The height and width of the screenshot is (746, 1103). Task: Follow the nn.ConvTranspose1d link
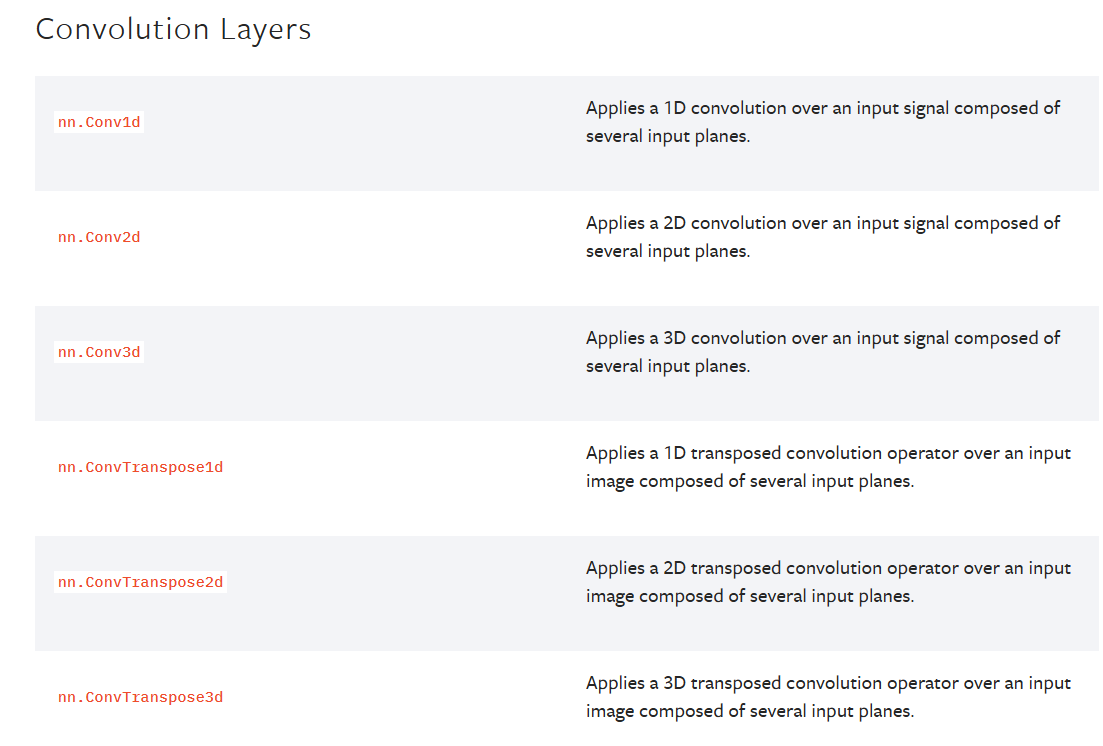pyautogui.click(x=140, y=468)
